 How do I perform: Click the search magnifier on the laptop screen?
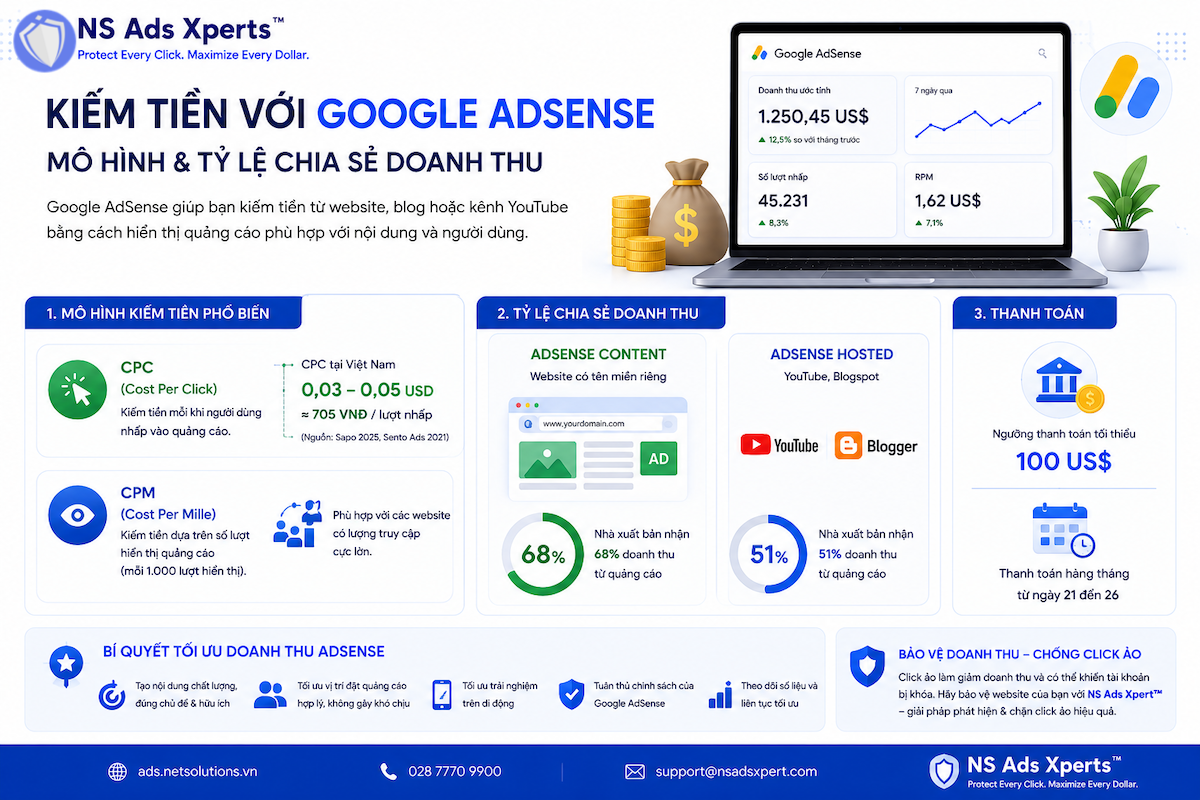(1043, 53)
